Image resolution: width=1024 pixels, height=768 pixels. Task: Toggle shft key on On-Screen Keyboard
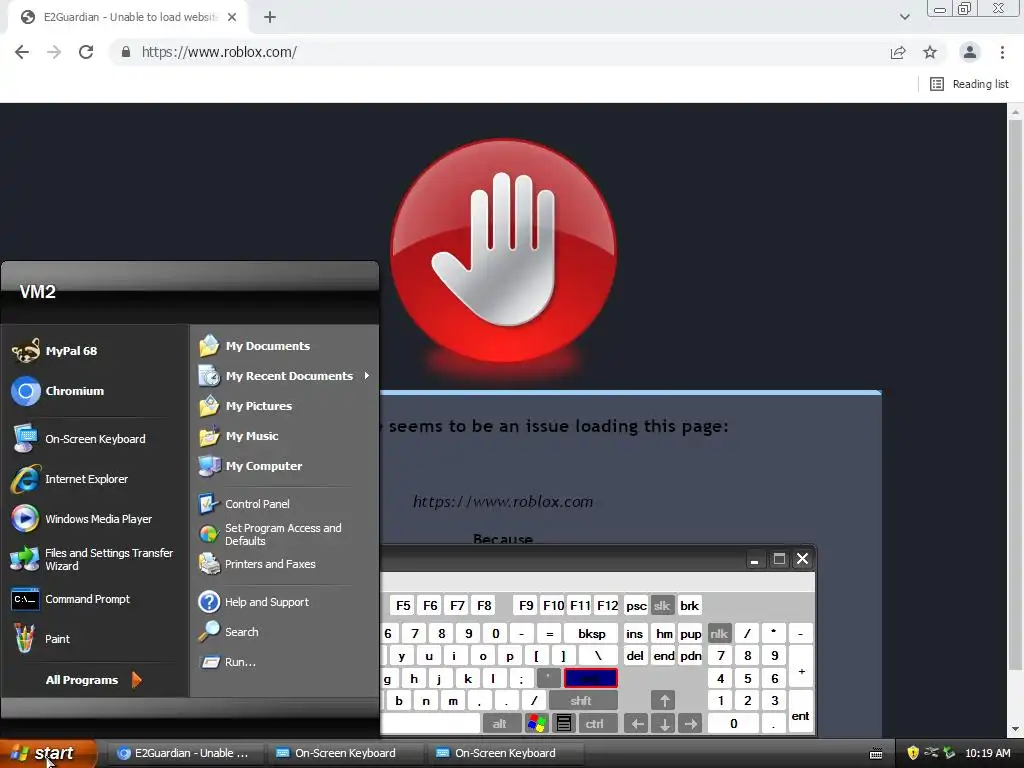tap(583, 701)
